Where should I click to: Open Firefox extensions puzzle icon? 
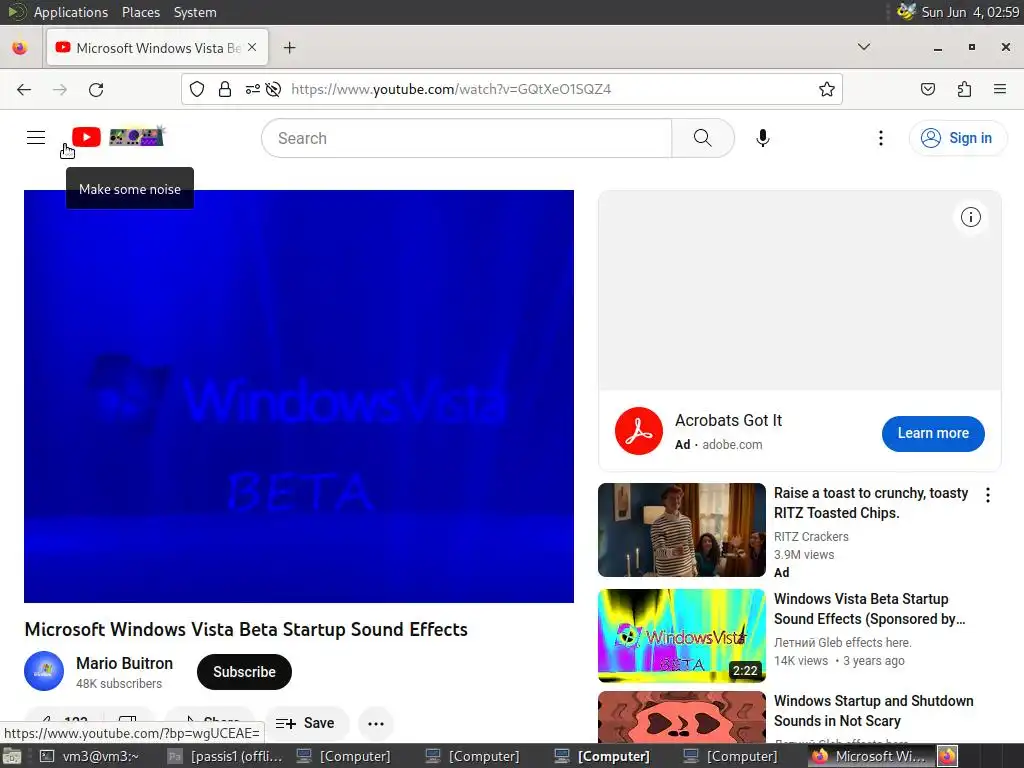pos(964,89)
